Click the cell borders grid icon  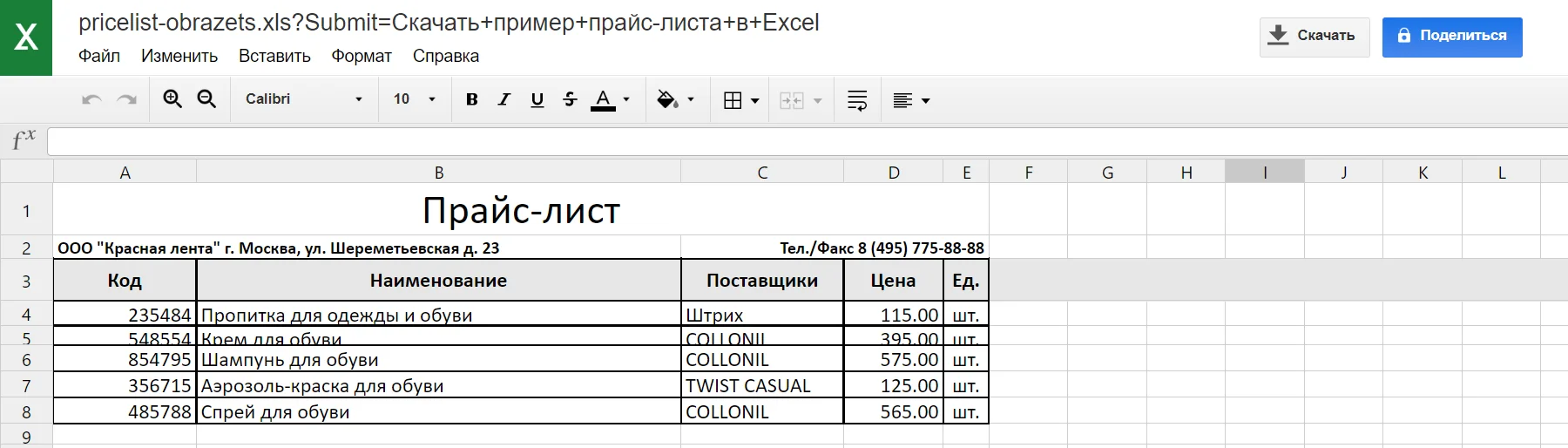coord(733,100)
